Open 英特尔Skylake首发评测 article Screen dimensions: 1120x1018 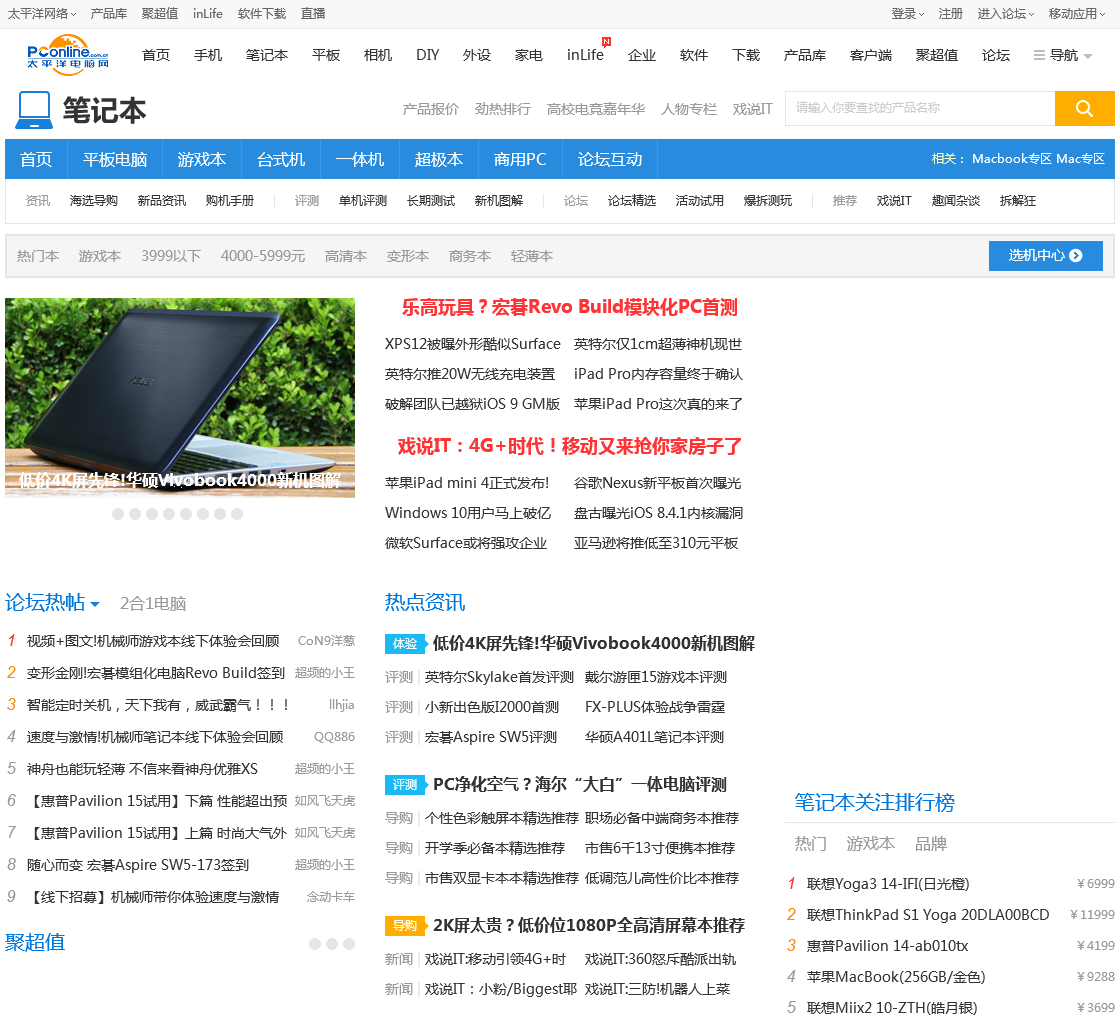pos(499,677)
